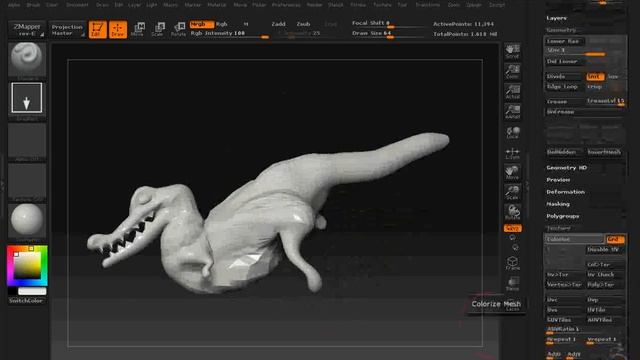Image resolution: width=640 pixels, height=360 pixels.
Task: Adjust the SDiv subdivision slider
Action: click(x=576, y=51)
